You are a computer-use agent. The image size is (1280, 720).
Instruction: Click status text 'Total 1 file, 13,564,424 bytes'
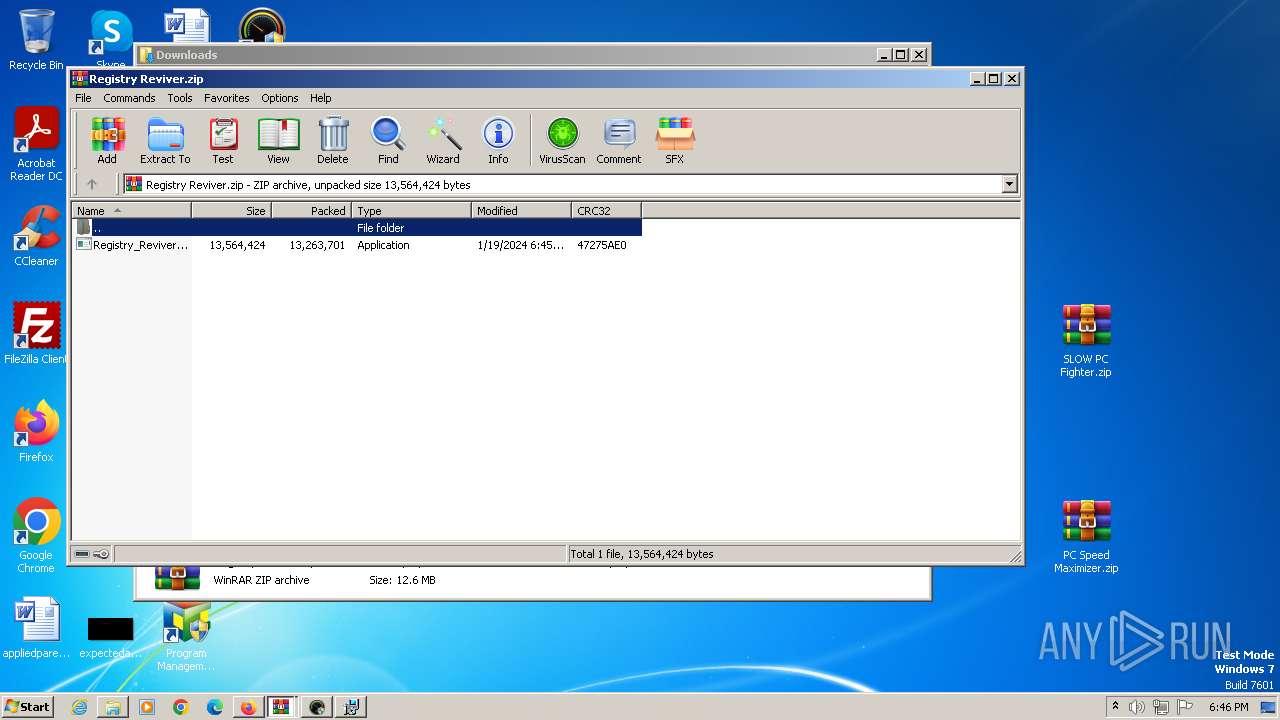coord(641,554)
